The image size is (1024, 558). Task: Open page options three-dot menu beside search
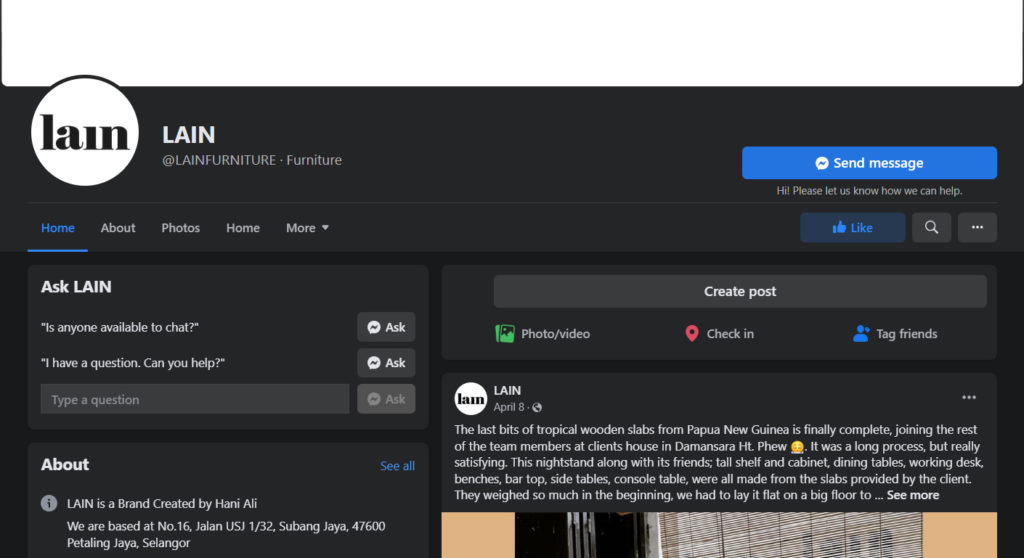(977, 227)
